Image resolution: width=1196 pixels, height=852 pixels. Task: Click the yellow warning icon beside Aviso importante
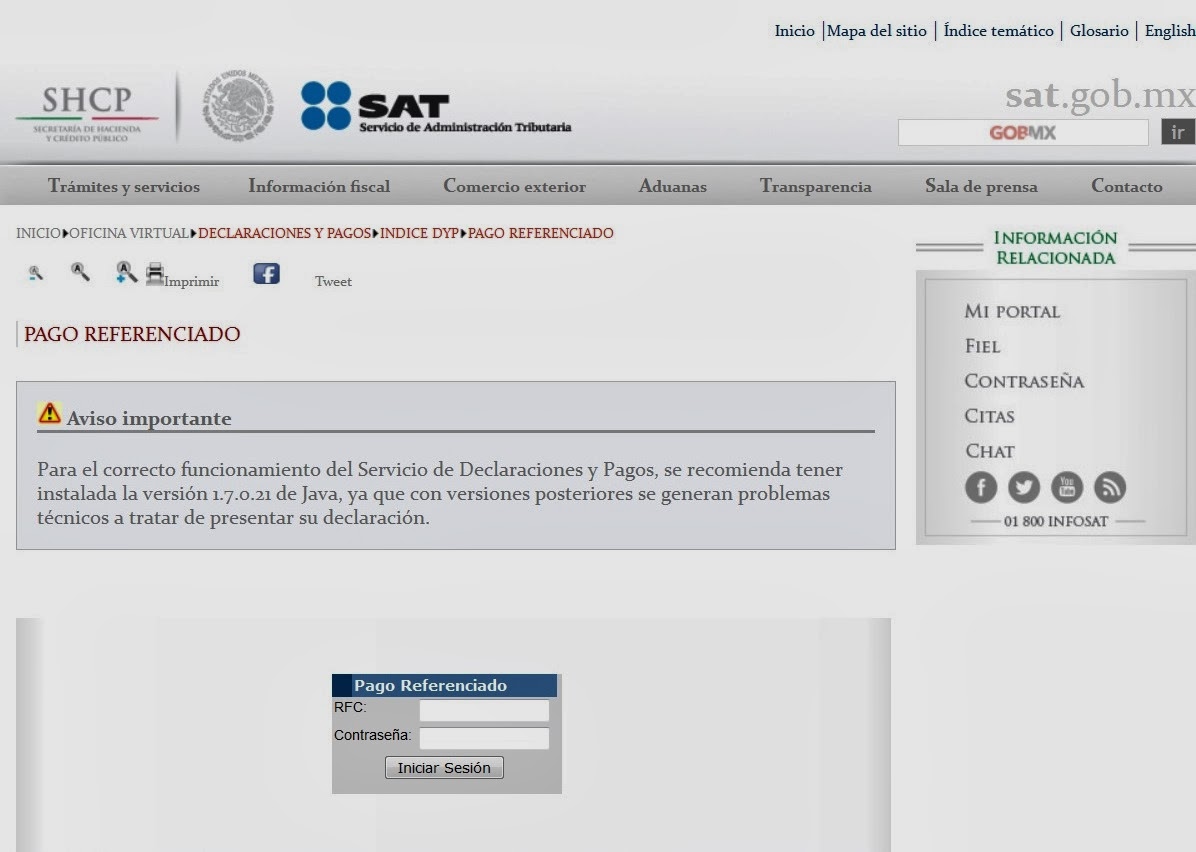50,413
